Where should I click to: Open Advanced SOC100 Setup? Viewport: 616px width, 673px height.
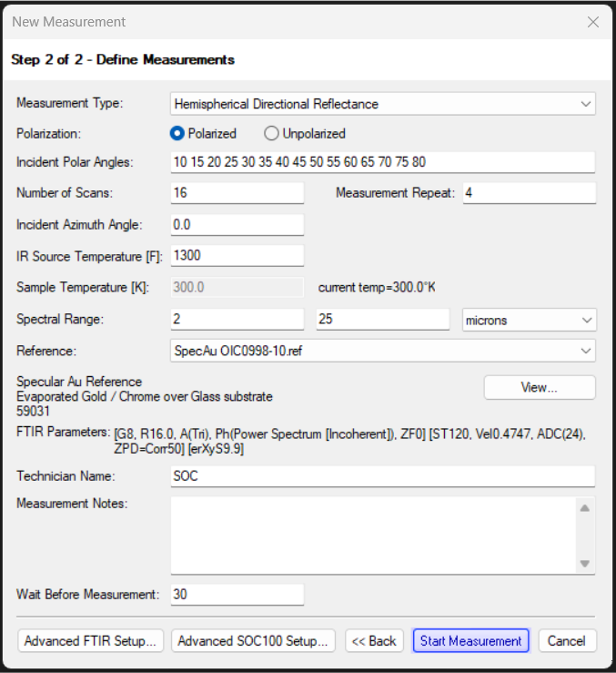point(253,641)
